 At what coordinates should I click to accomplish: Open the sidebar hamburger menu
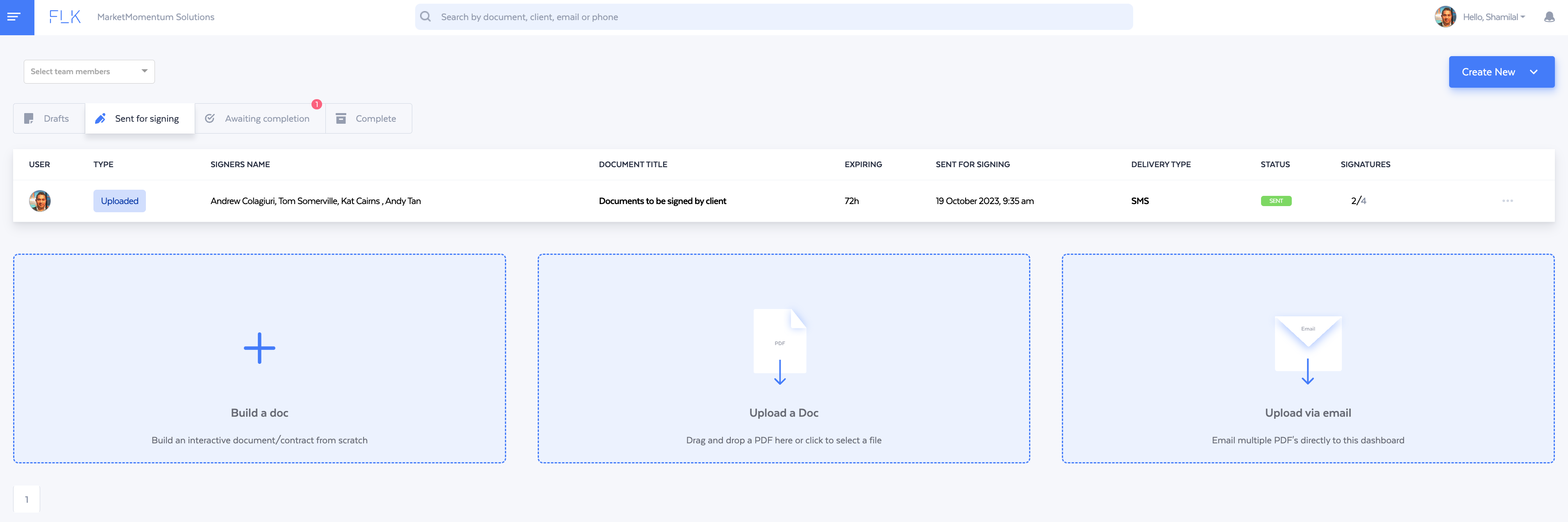pyautogui.click(x=16, y=17)
